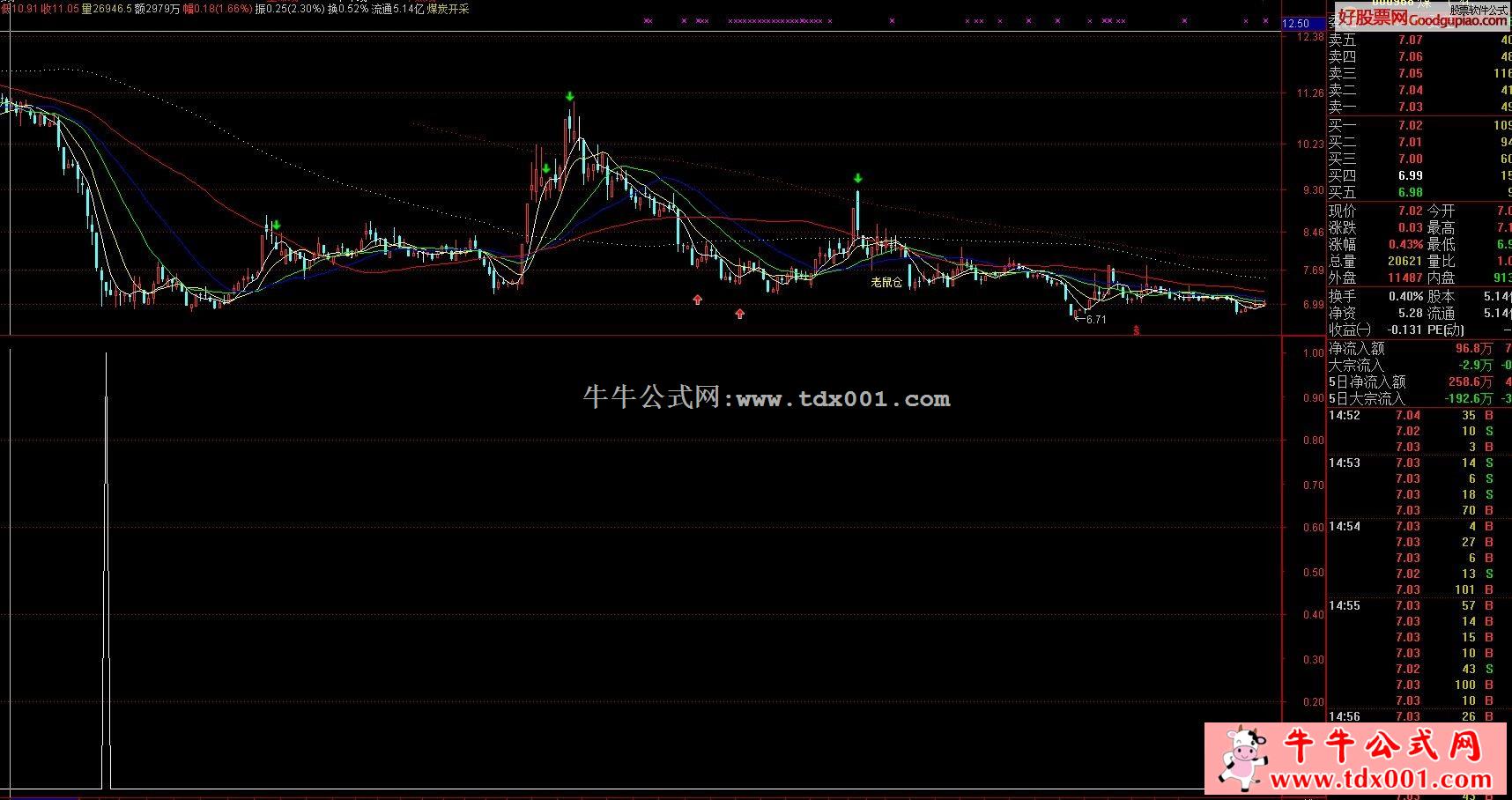The width and height of the screenshot is (1512, 800).
Task: Select the 7.03 tick with 101 lots
Action: click(1419, 590)
